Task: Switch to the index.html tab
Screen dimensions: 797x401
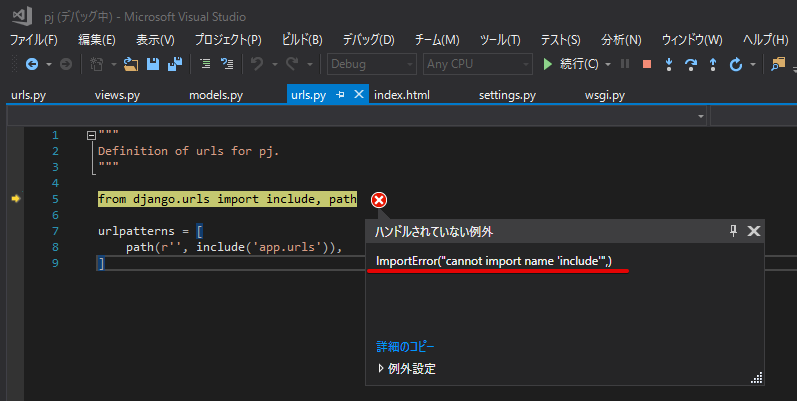Action: pos(402,95)
